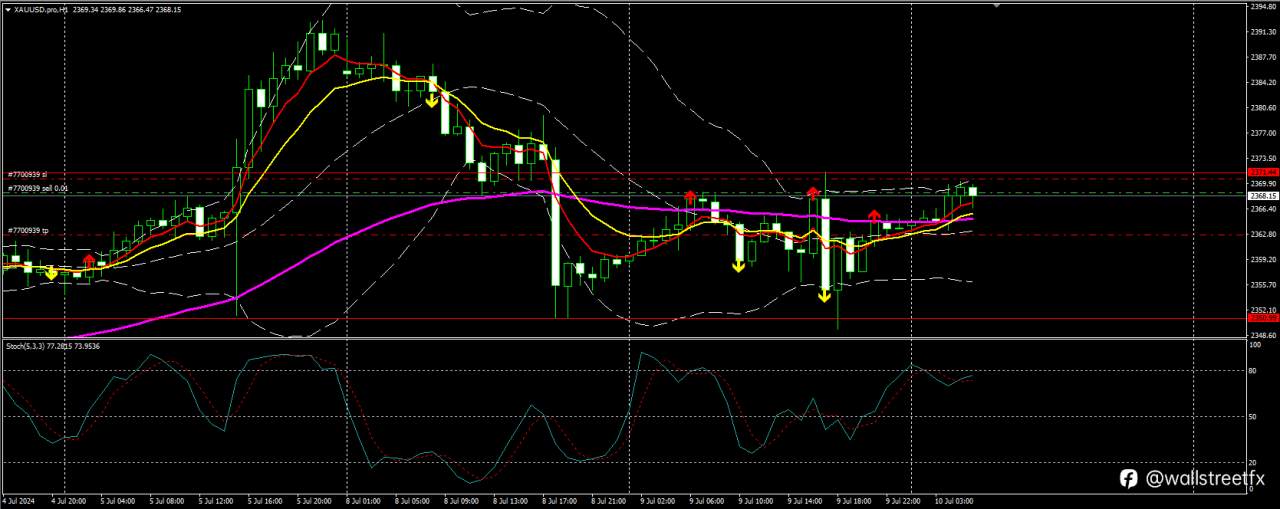Click the 8 Jul 01:00 time label
The image size is (1280, 509).
pos(364,499)
